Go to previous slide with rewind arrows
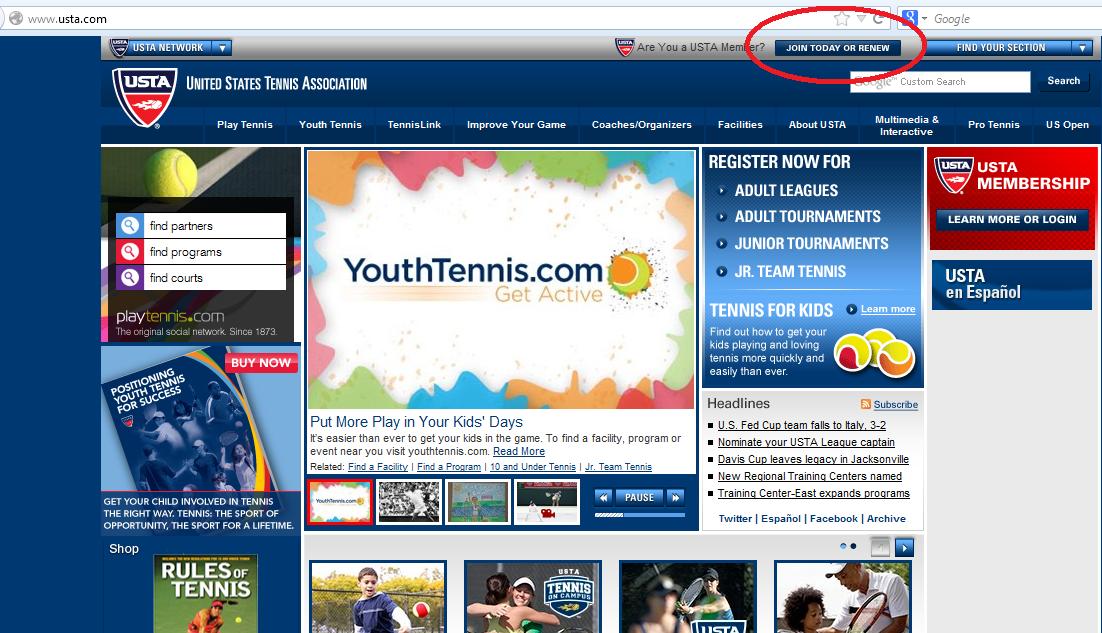 (x=603, y=497)
